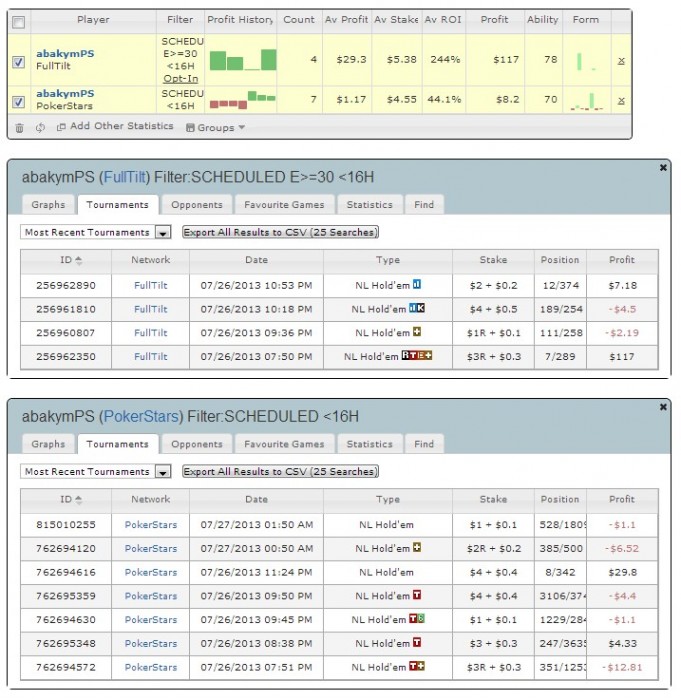
Task: Click Add Other Statistics link
Action: [x=121, y=126]
